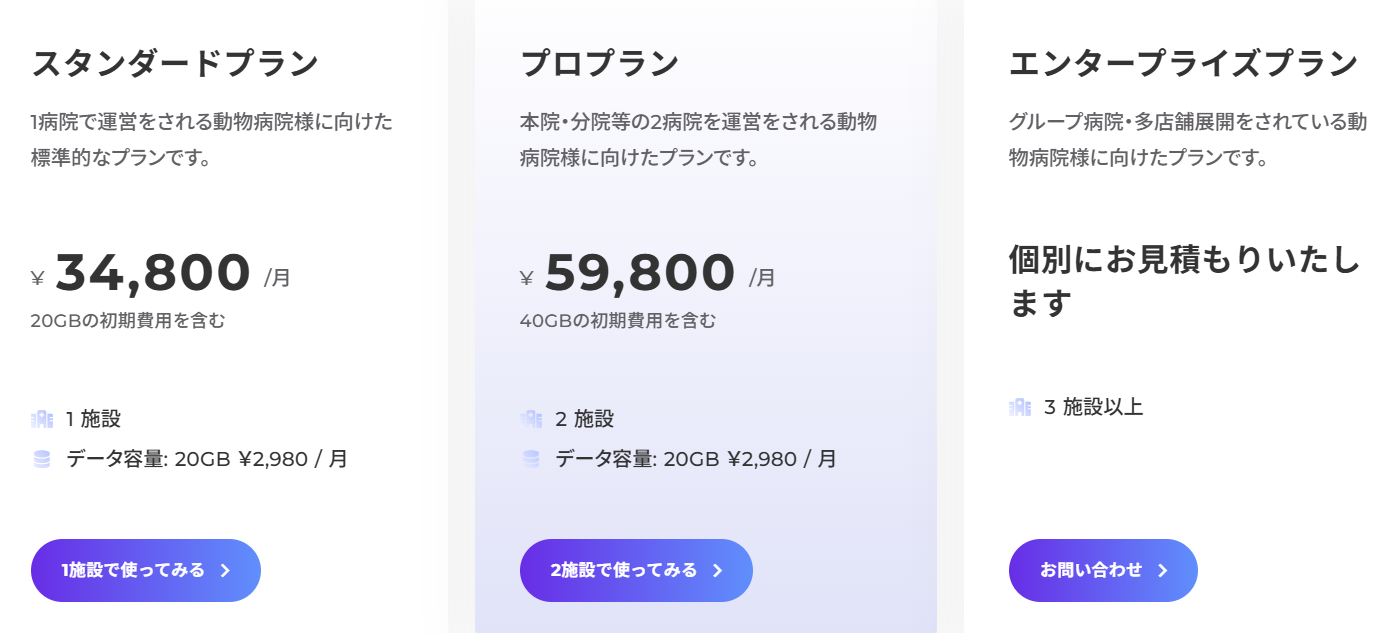This screenshot has height=633, width=1391.
Task: Click 40GBの初期費用を含む note
Action: click(x=618, y=321)
